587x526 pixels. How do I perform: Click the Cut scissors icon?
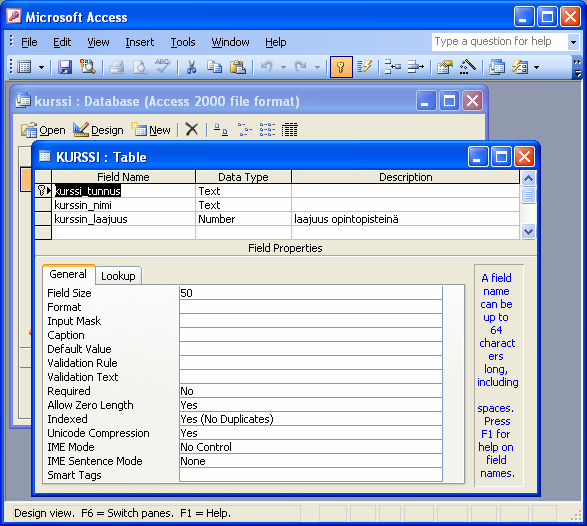pyautogui.click(x=191, y=67)
